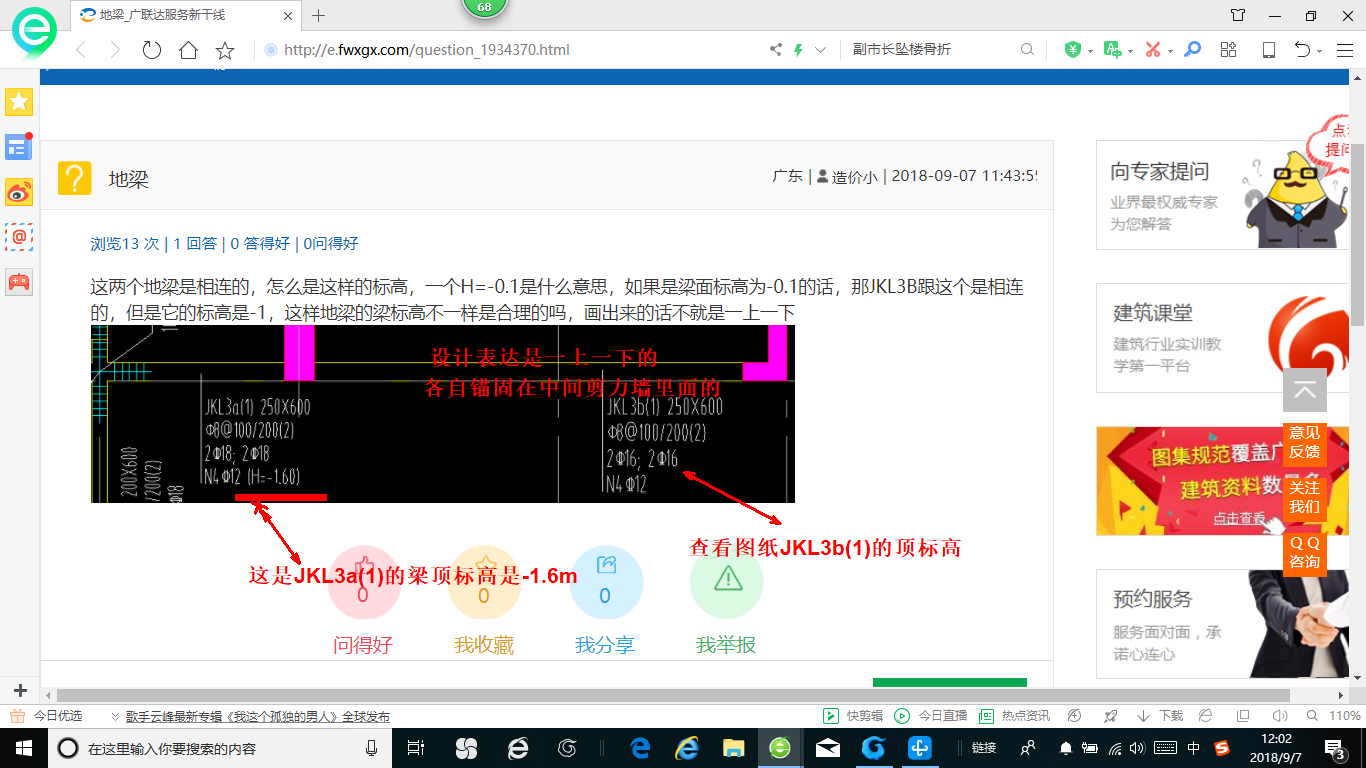1366x768 pixels.
Task: Open the sidebar games icon
Action: 19,282
